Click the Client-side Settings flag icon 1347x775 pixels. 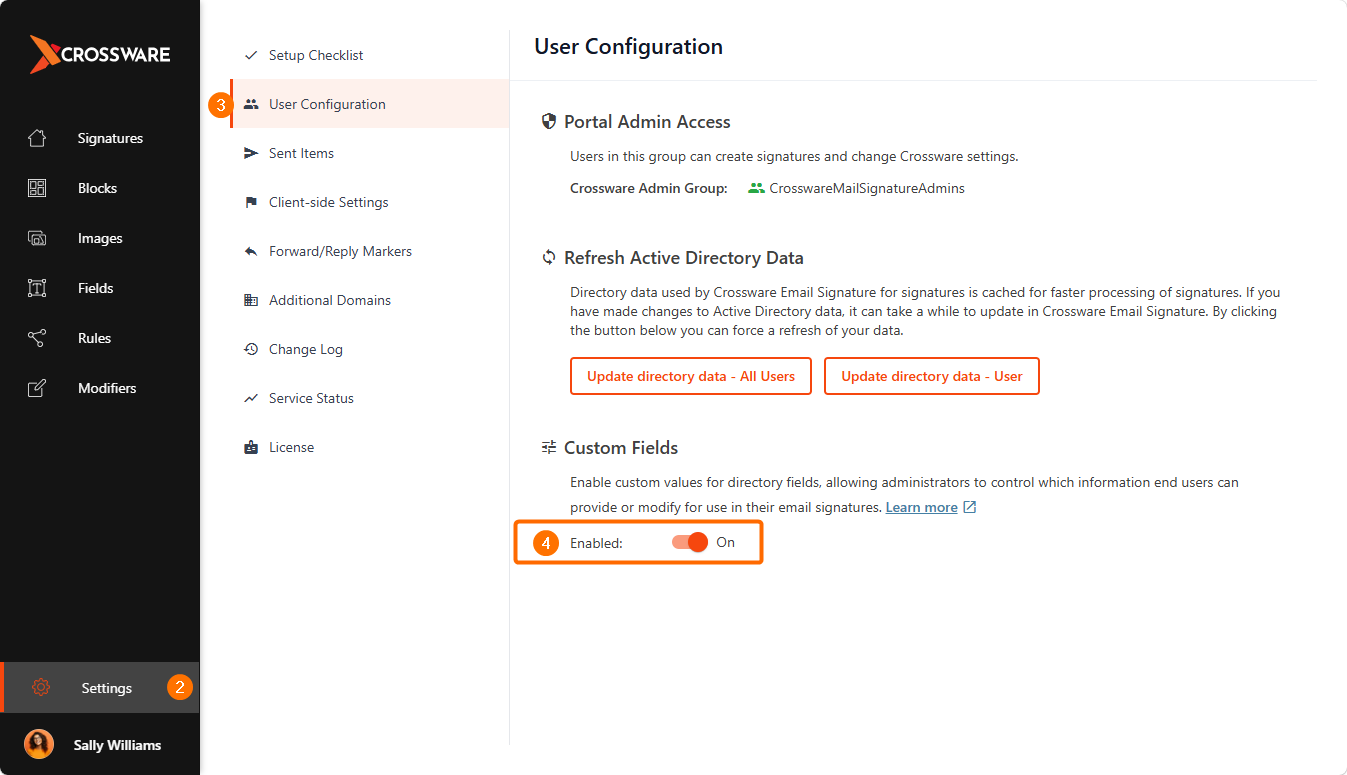point(251,202)
